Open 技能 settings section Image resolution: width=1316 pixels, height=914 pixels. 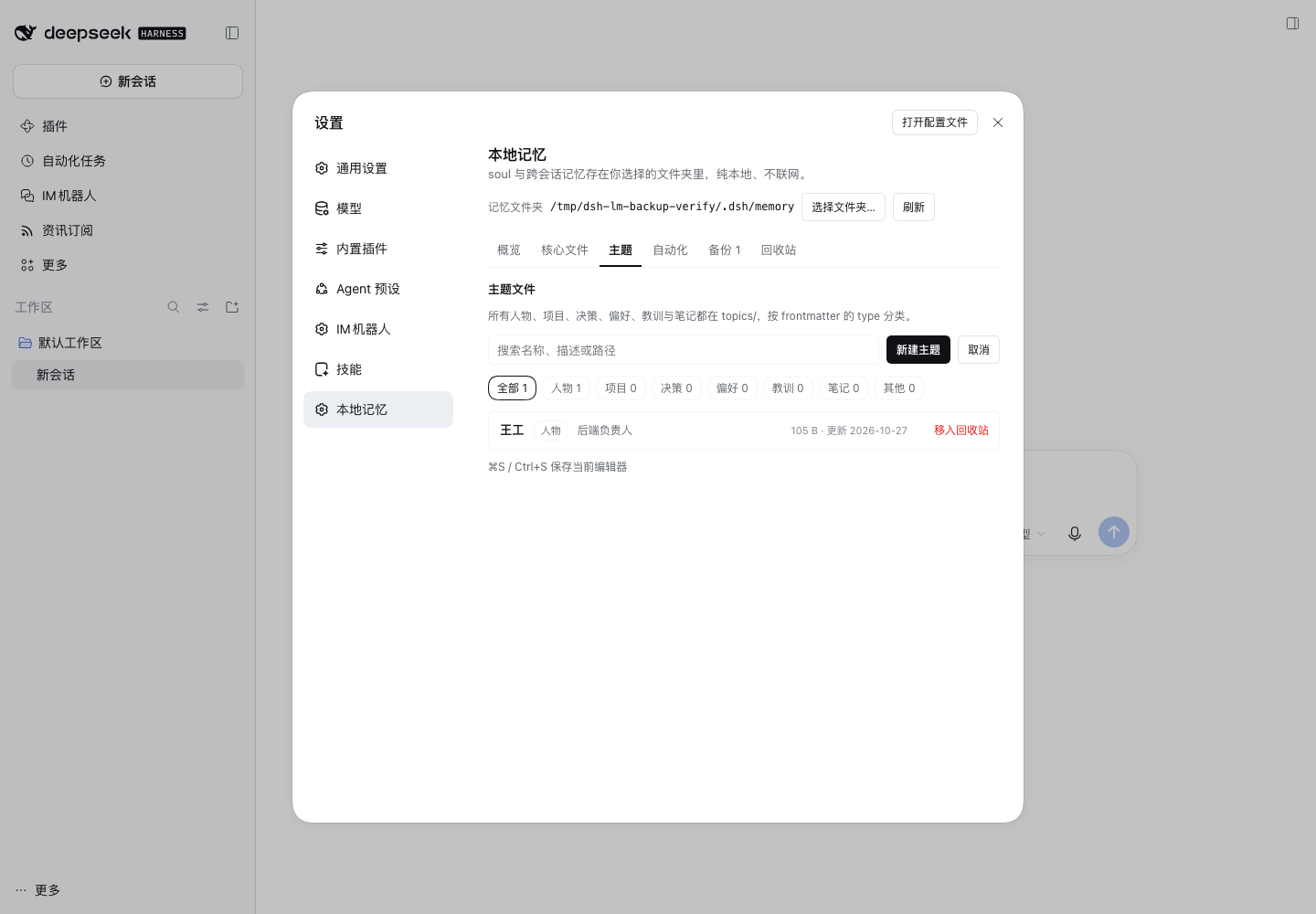tap(378, 369)
